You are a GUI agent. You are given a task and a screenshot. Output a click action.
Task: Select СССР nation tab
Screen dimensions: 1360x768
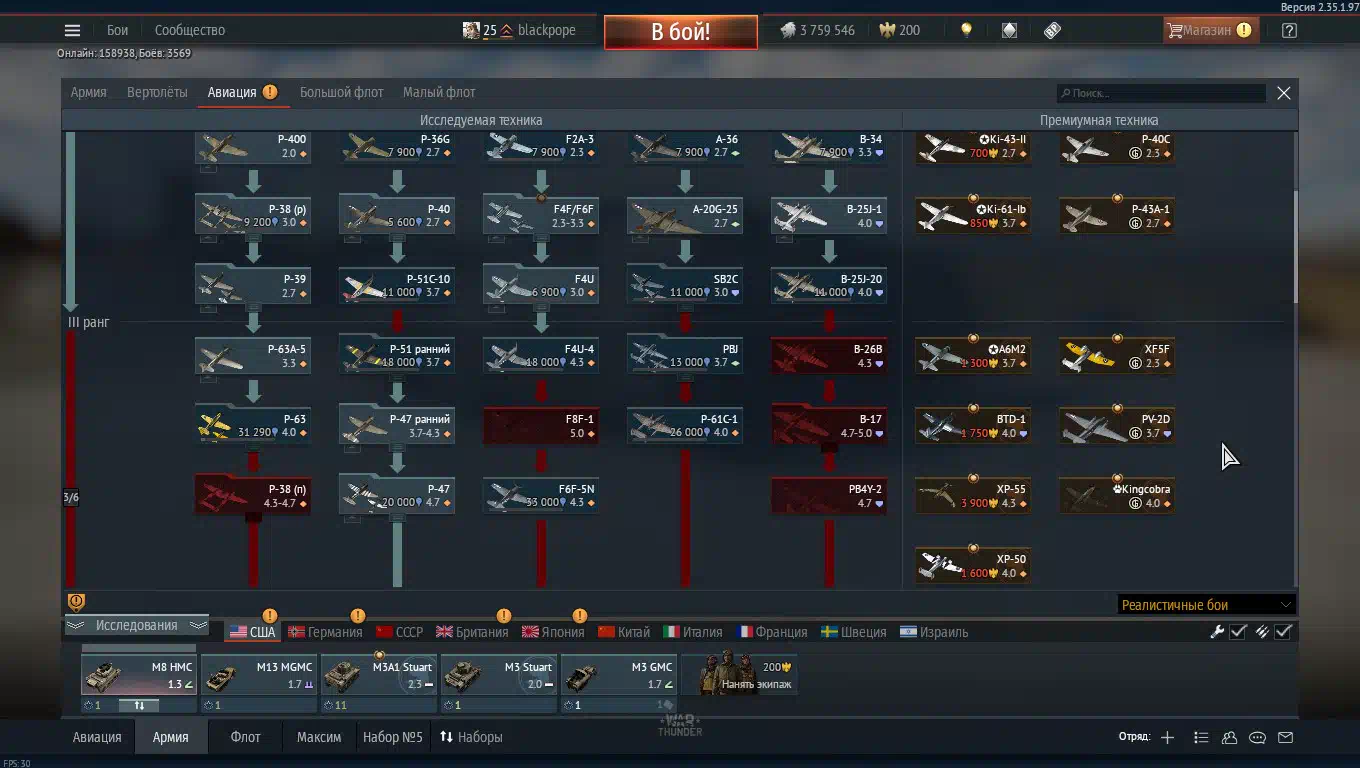[x=399, y=632]
